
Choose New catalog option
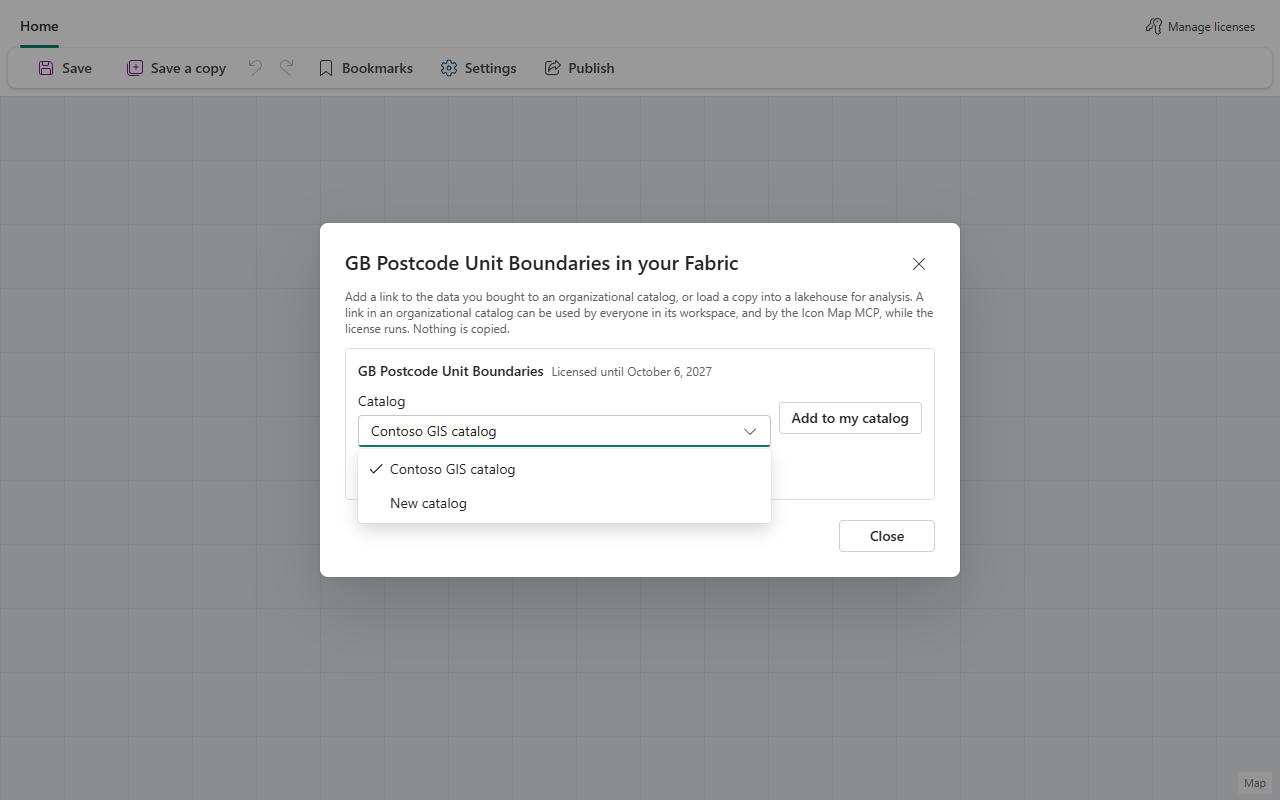tap(564, 503)
